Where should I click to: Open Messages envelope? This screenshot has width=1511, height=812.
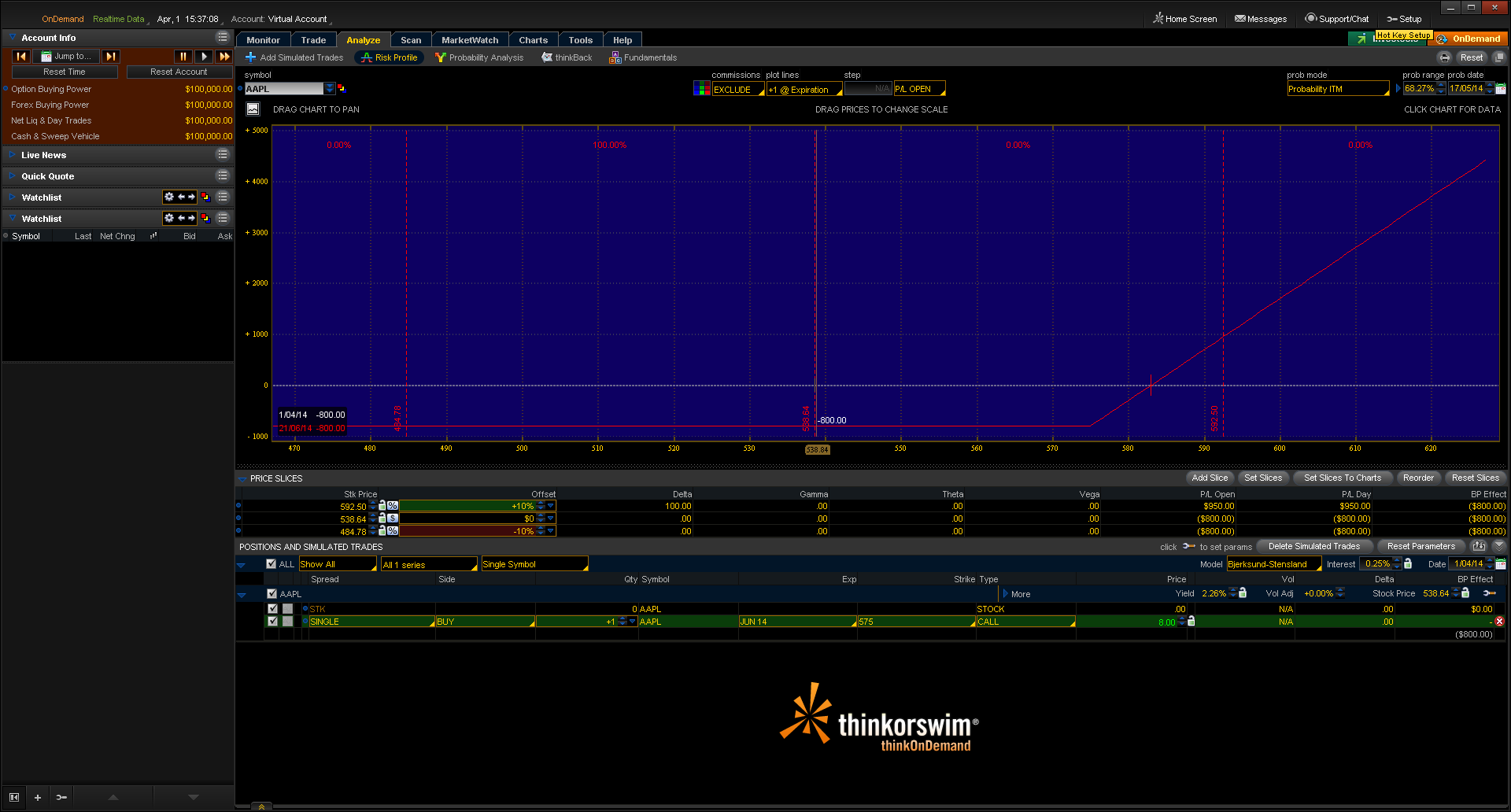1261,19
